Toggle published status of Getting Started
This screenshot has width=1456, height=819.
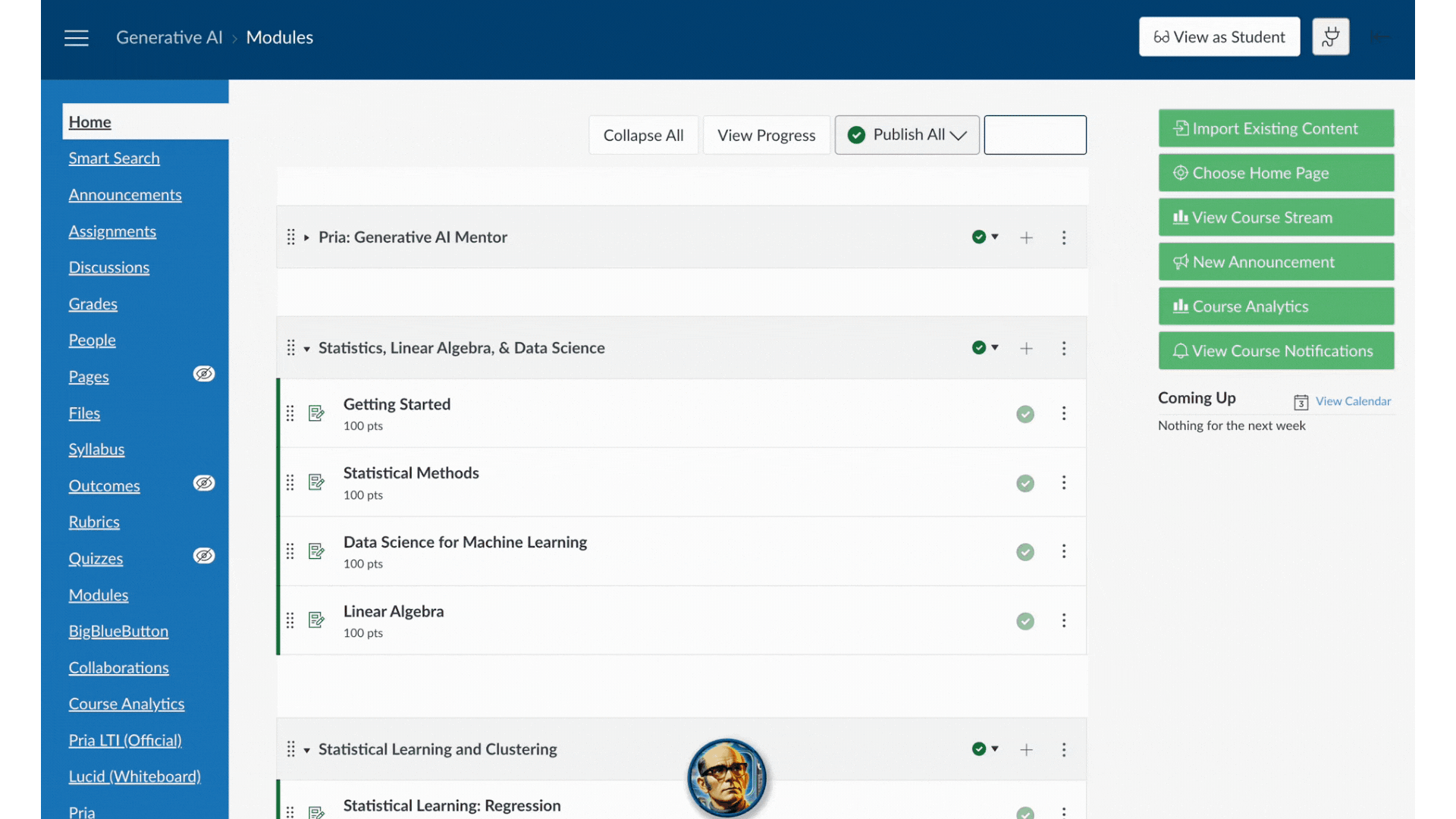tap(1025, 414)
